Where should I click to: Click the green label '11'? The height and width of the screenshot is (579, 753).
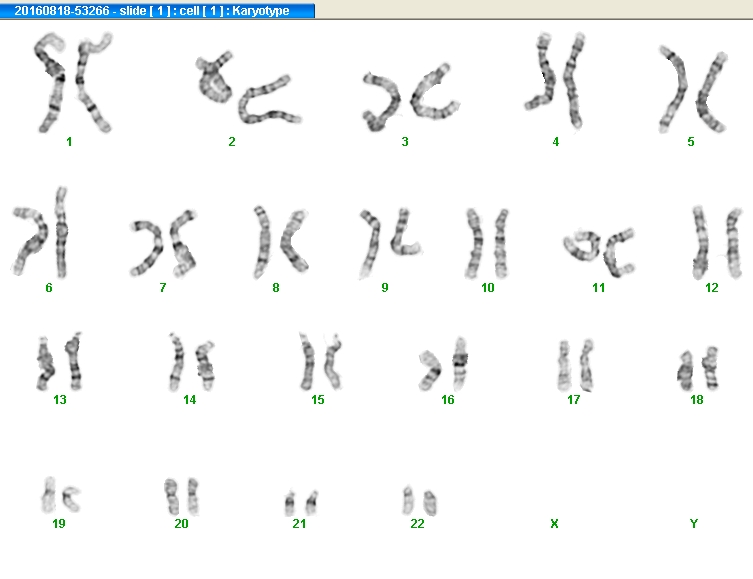(598, 288)
